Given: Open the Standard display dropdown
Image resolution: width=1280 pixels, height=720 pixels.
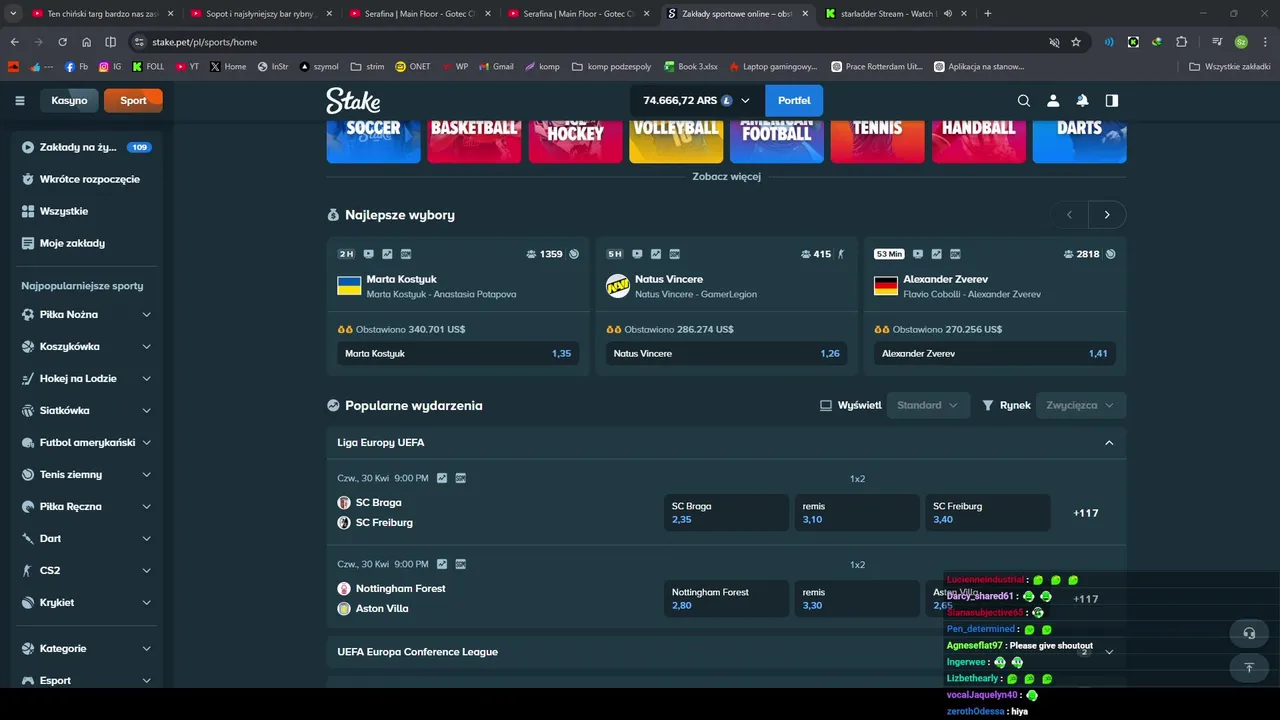Looking at the screenshot, I should click(928, 405).
